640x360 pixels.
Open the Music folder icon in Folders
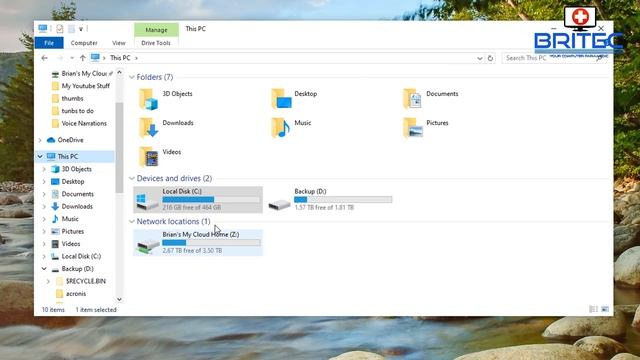(281, 128)
